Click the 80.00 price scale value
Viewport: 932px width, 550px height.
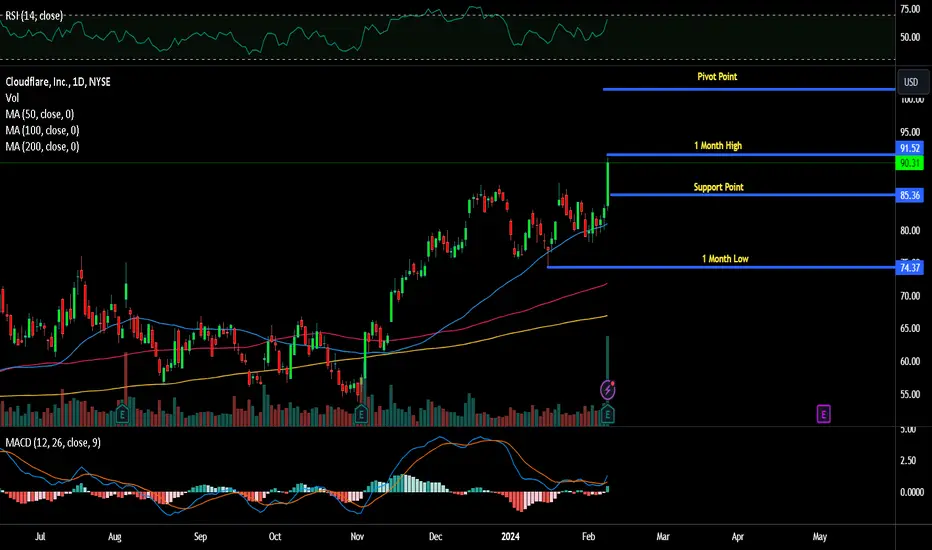click(x=910, y=230)
